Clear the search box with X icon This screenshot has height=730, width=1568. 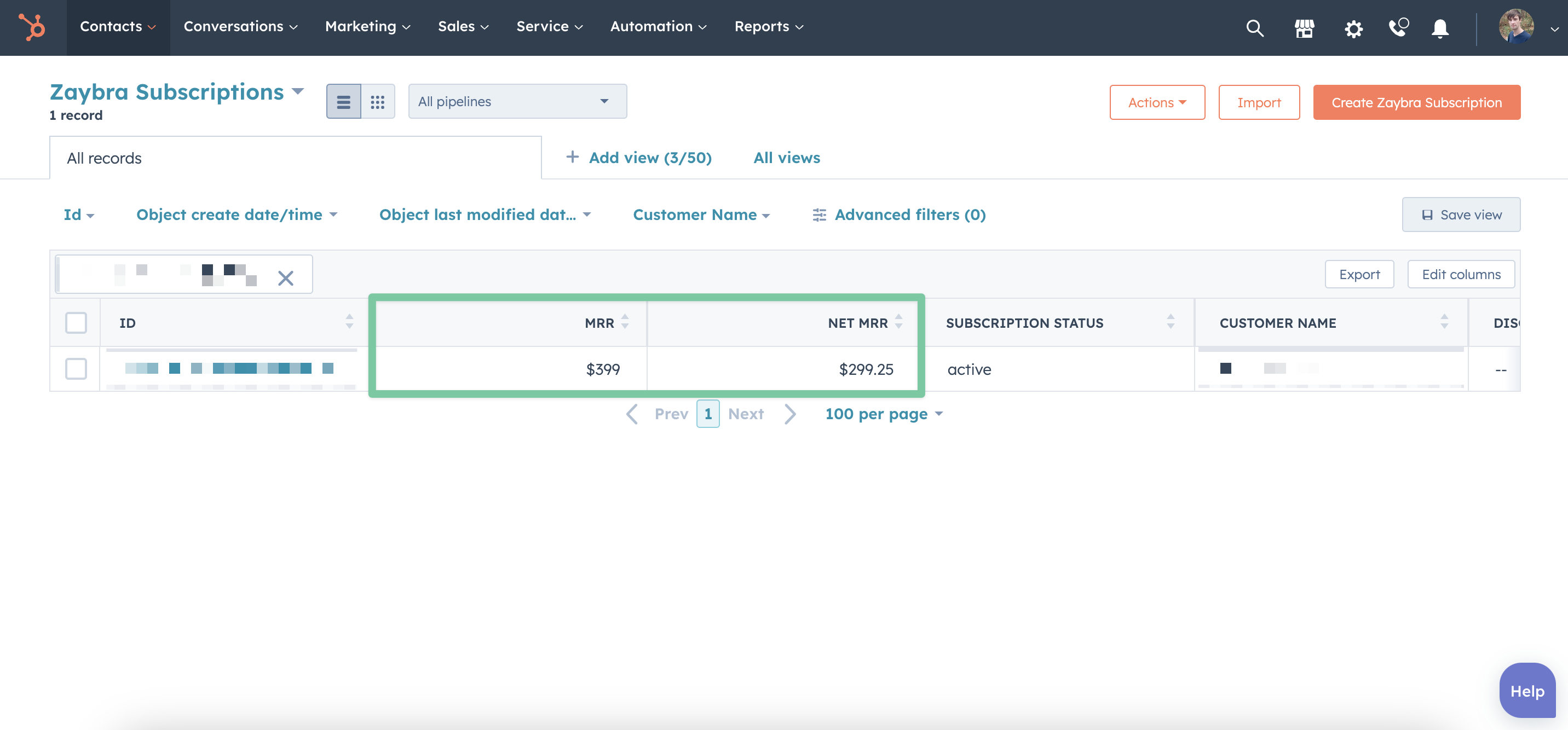[x=285, y=278]
